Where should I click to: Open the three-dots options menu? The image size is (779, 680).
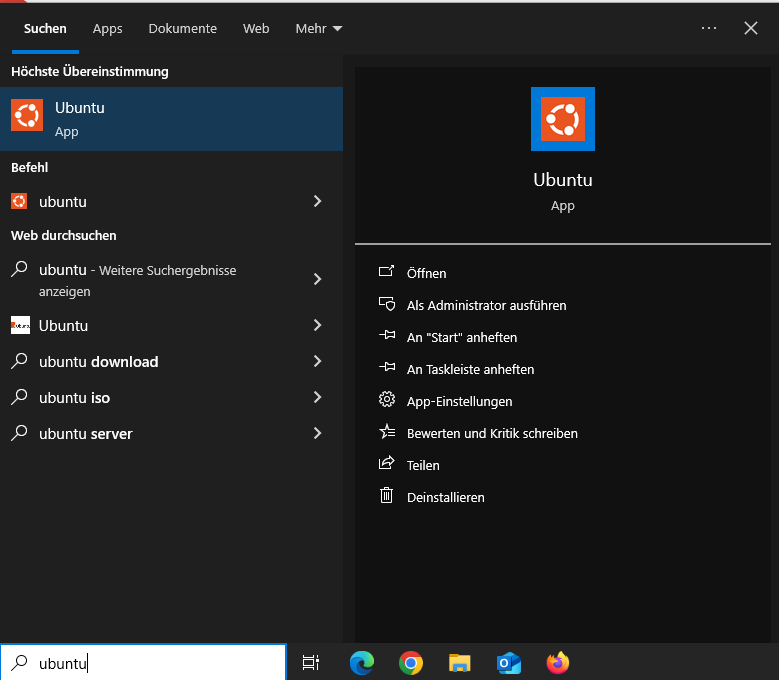[x=709, y=28]
